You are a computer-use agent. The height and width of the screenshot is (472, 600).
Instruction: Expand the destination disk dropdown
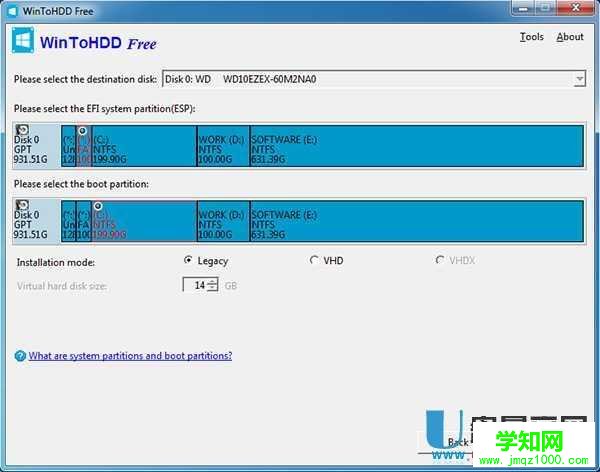point(579,79)
